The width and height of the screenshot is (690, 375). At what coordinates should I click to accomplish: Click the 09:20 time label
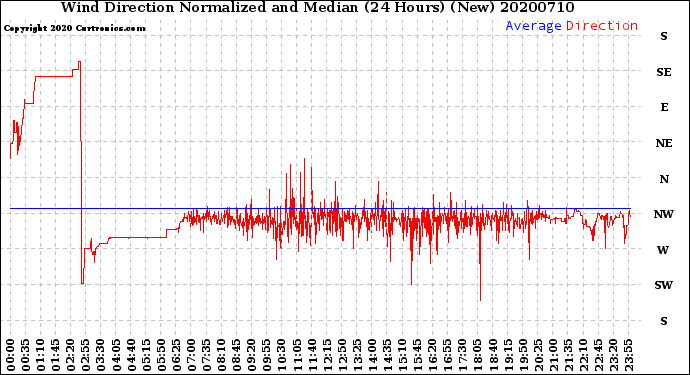(252, 355)
